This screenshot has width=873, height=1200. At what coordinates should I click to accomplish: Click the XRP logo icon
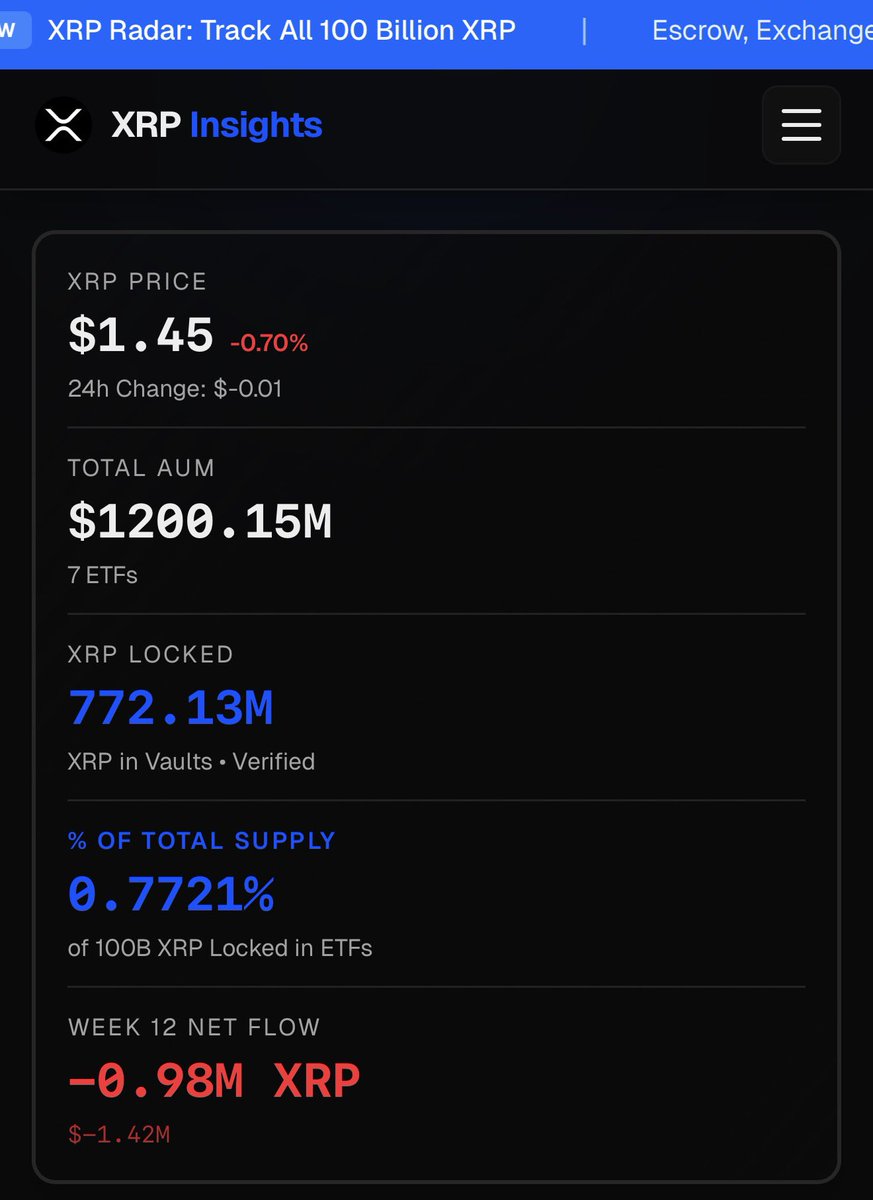pyautogui.click(x=63, y=125)
